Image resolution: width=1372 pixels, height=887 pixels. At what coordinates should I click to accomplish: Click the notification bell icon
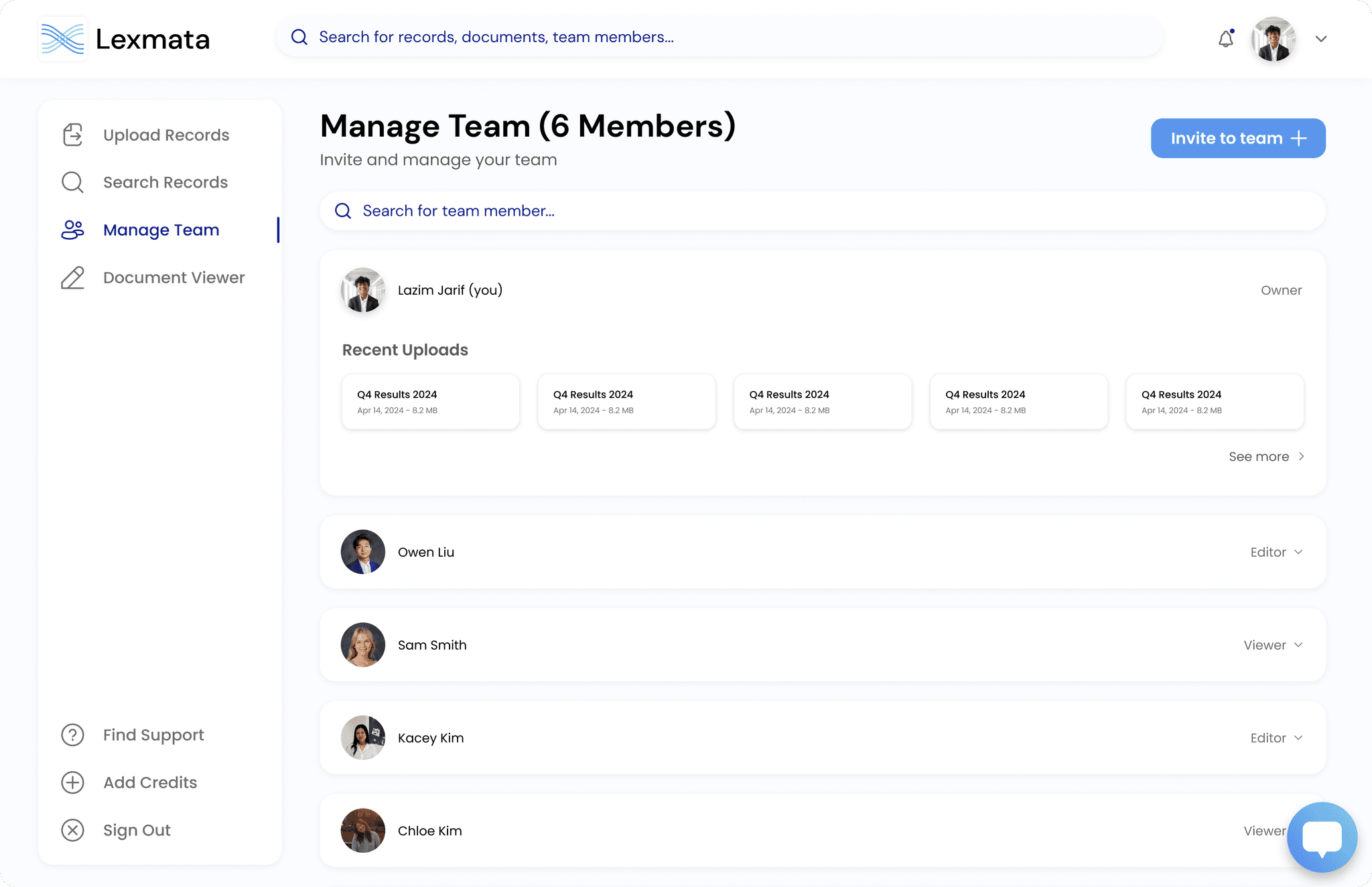pyautogui.click(x=1225, y=39)
